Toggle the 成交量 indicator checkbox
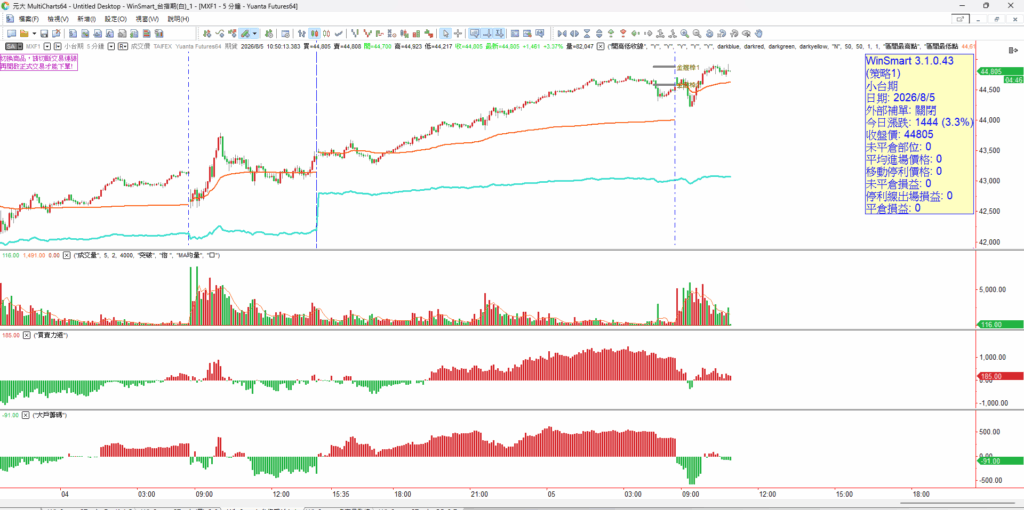This screenshot has height=510, width=1024. (66, 255)
